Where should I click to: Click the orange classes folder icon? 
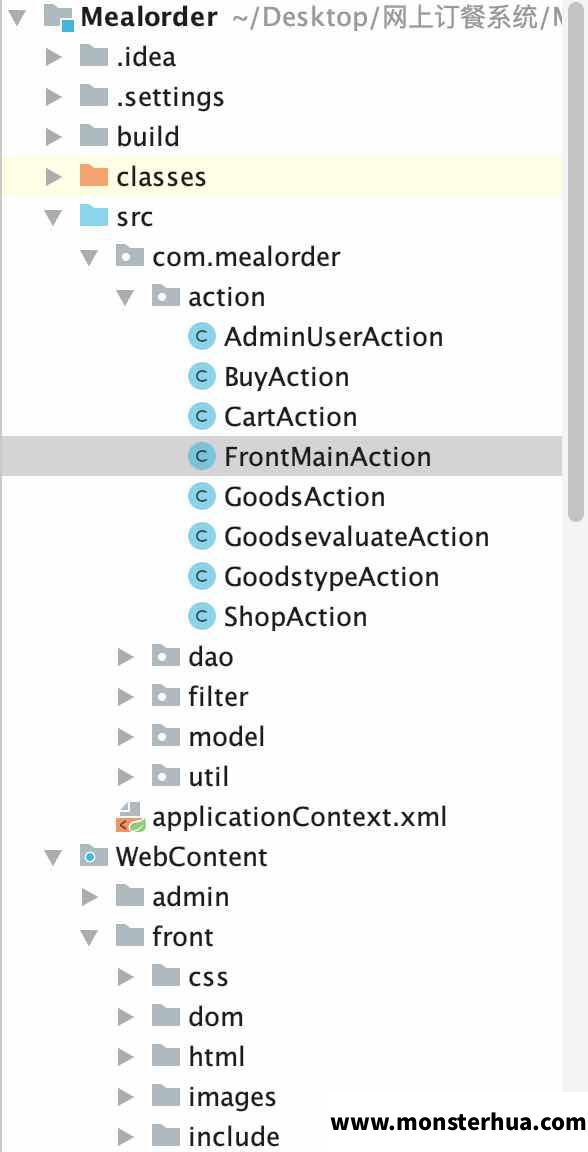pos(93,177)
